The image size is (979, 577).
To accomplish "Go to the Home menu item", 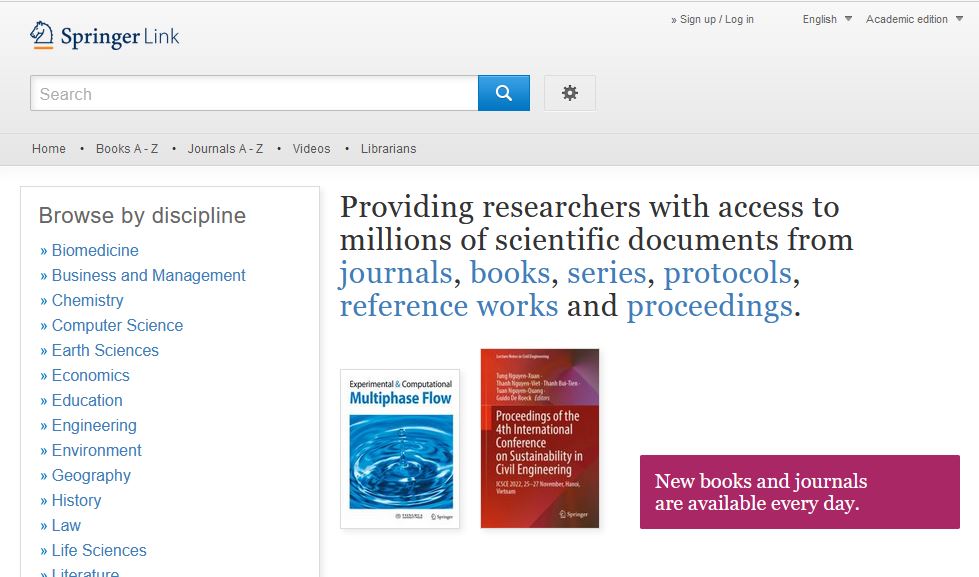I will [49, 149].
